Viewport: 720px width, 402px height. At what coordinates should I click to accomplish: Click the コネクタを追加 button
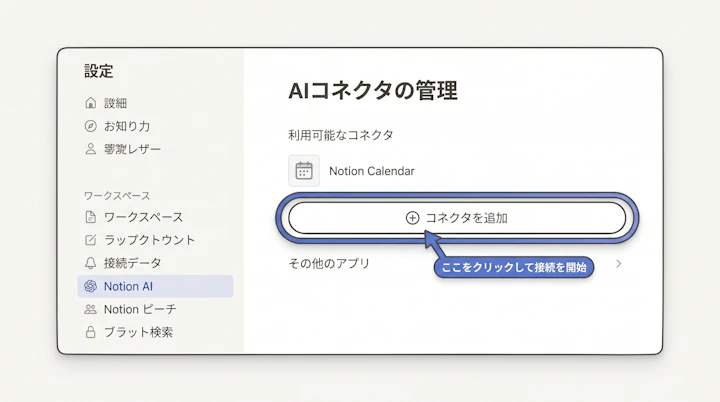point(457,218)
